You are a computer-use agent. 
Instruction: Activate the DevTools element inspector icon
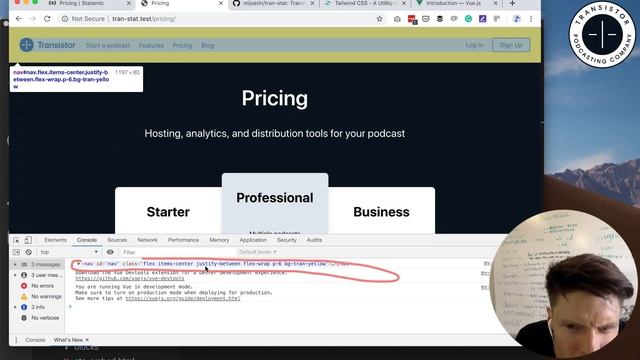[x=16, y=240]
